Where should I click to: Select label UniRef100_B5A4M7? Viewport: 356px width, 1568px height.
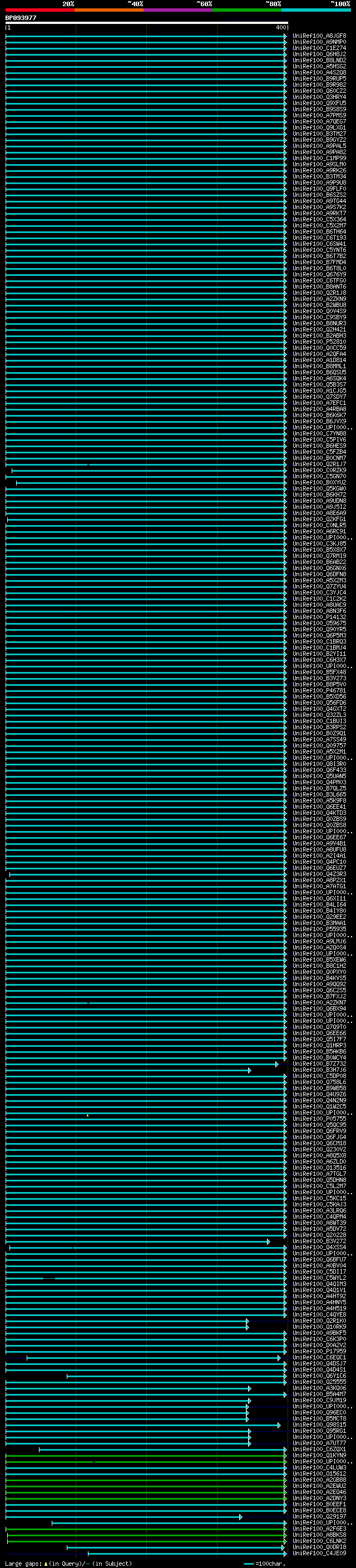click(x=319, y=1394)
